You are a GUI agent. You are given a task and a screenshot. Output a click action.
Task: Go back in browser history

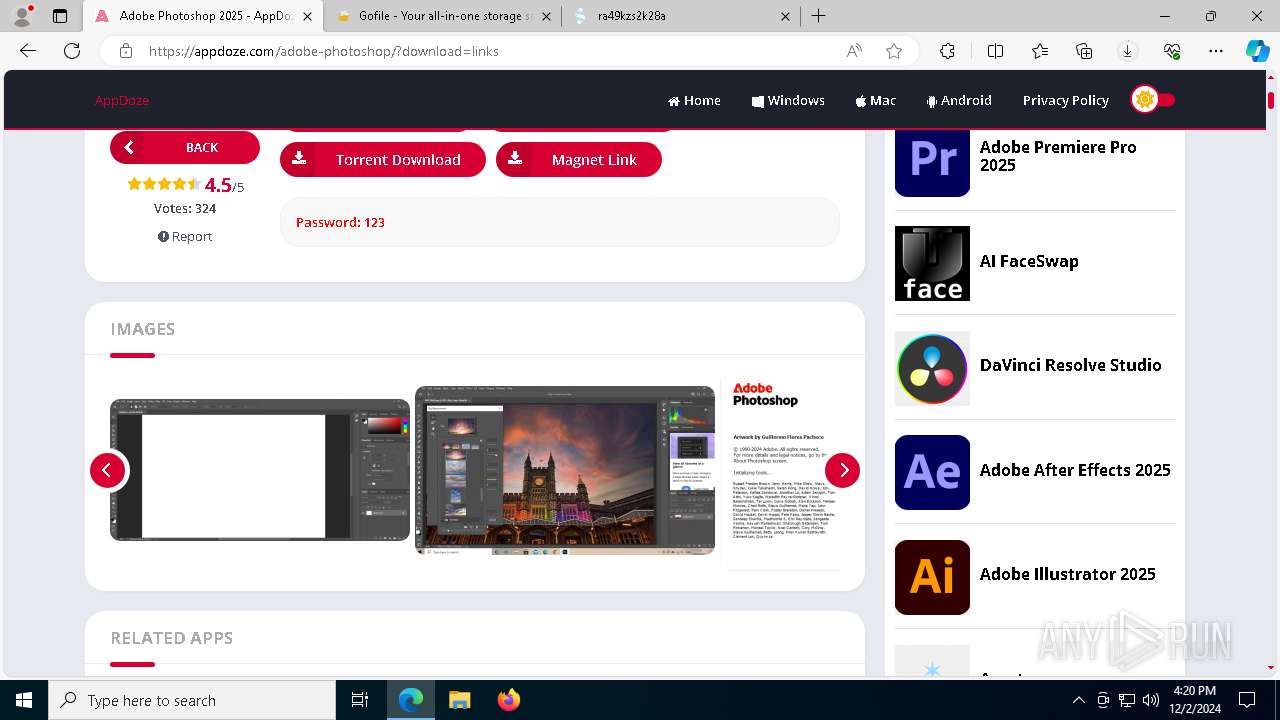[x=28, y=51]
